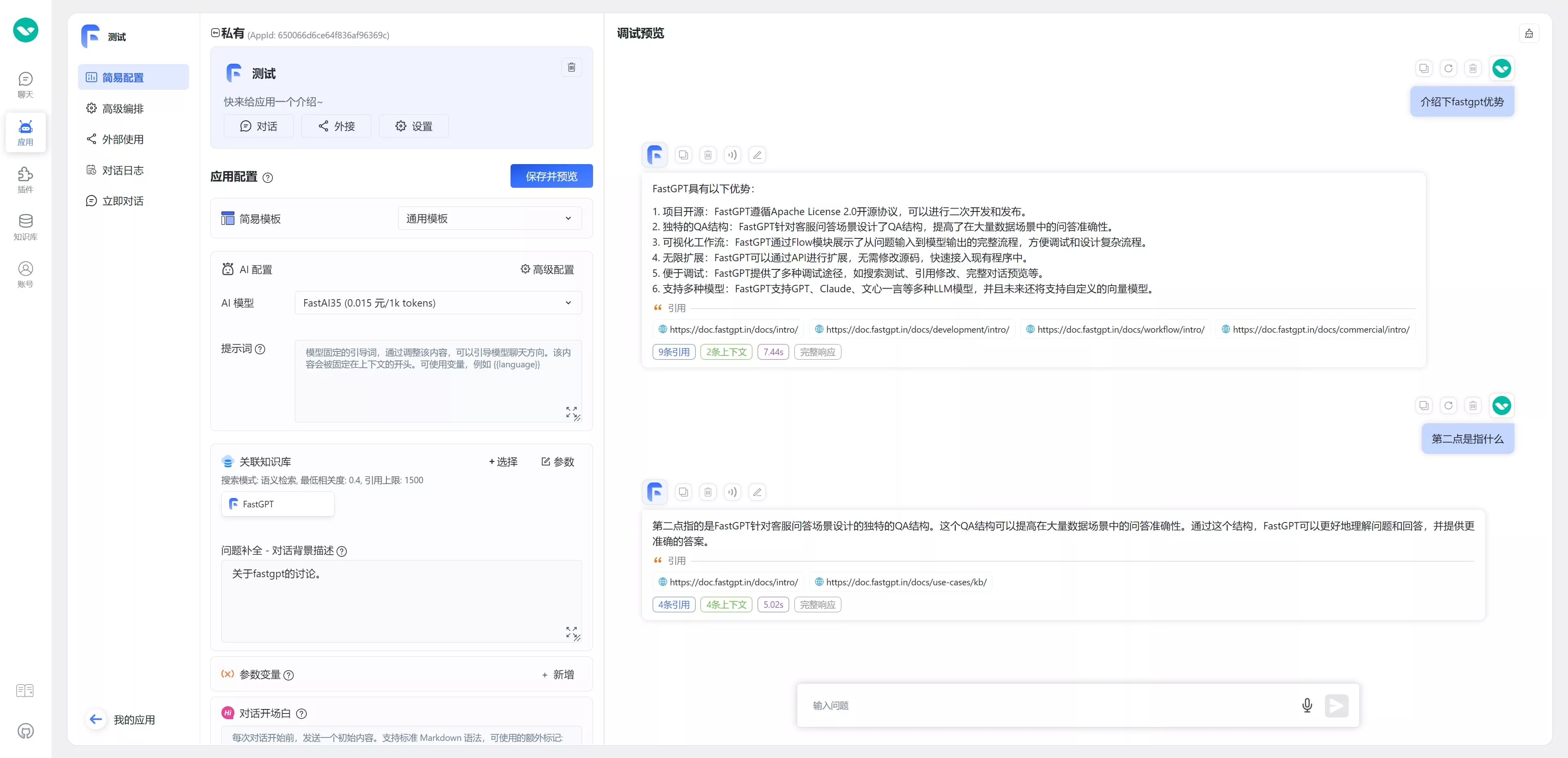The height and width of the screenshot is (758, 1568).
Task: Switch to 高级编排 in side menu
Action: [x=123, y=108]
